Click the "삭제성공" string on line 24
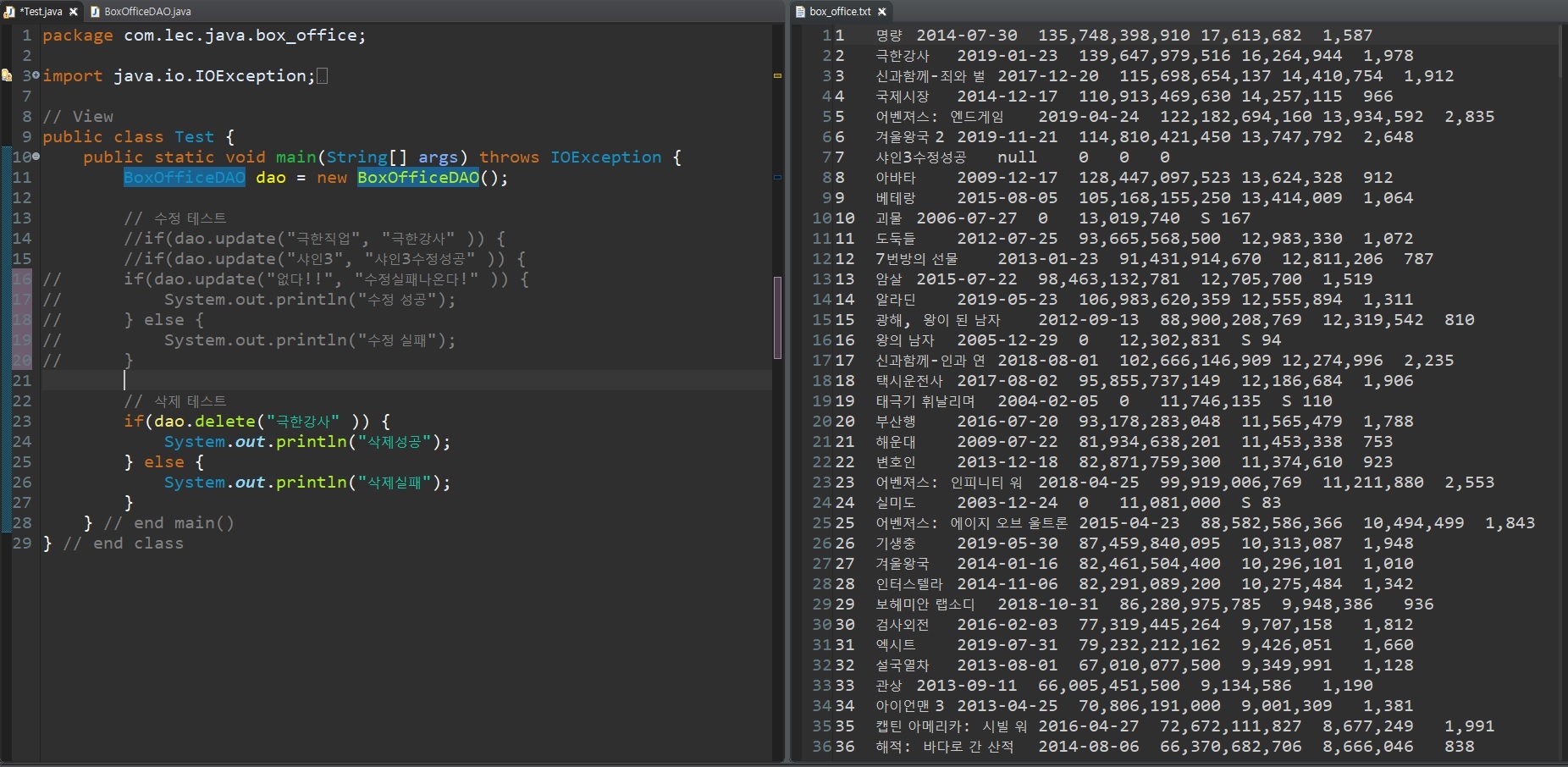Screen dimensions: 1568x767 399,441
